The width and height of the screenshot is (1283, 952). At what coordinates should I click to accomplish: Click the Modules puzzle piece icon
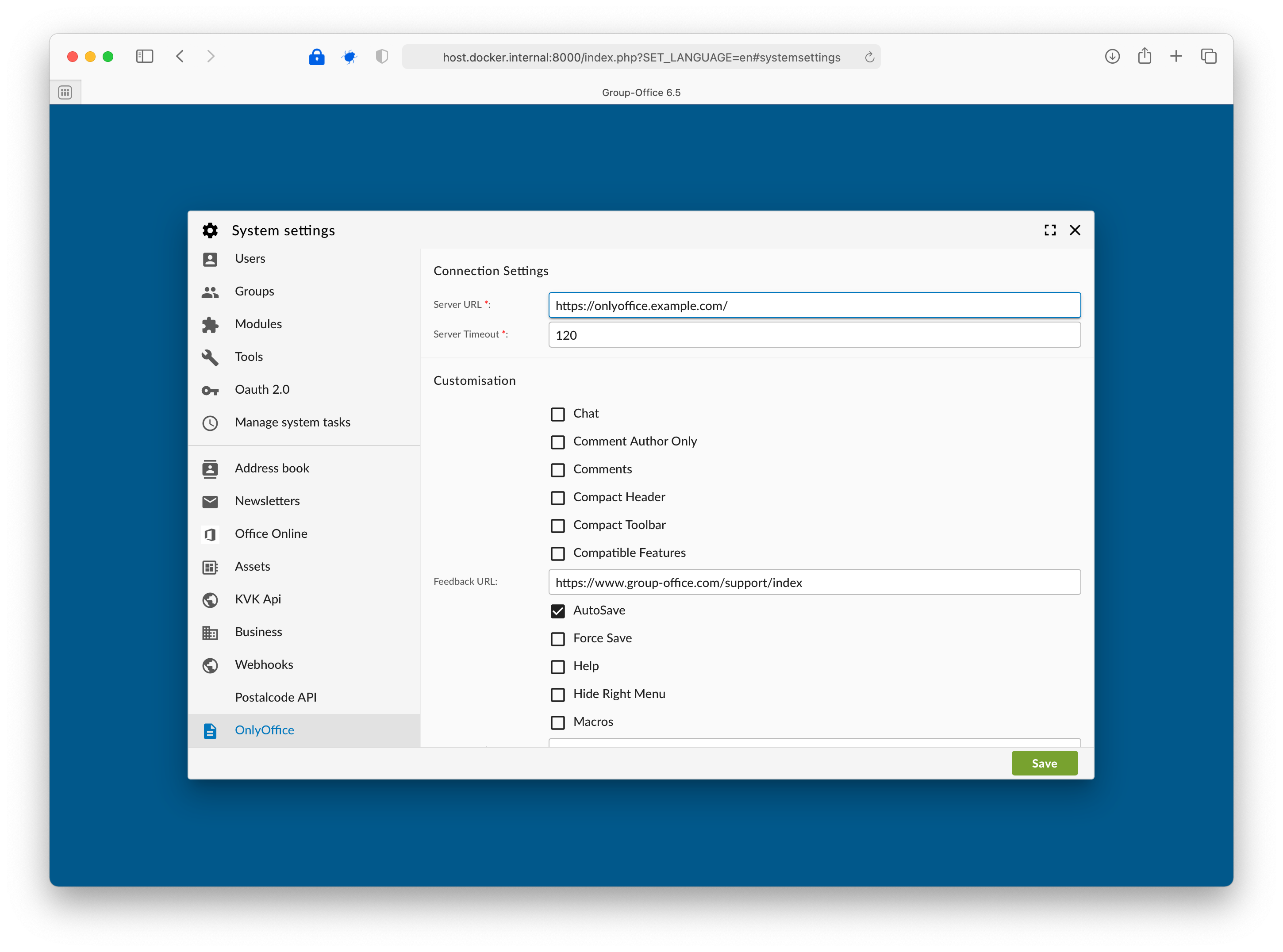coord(210,324)
